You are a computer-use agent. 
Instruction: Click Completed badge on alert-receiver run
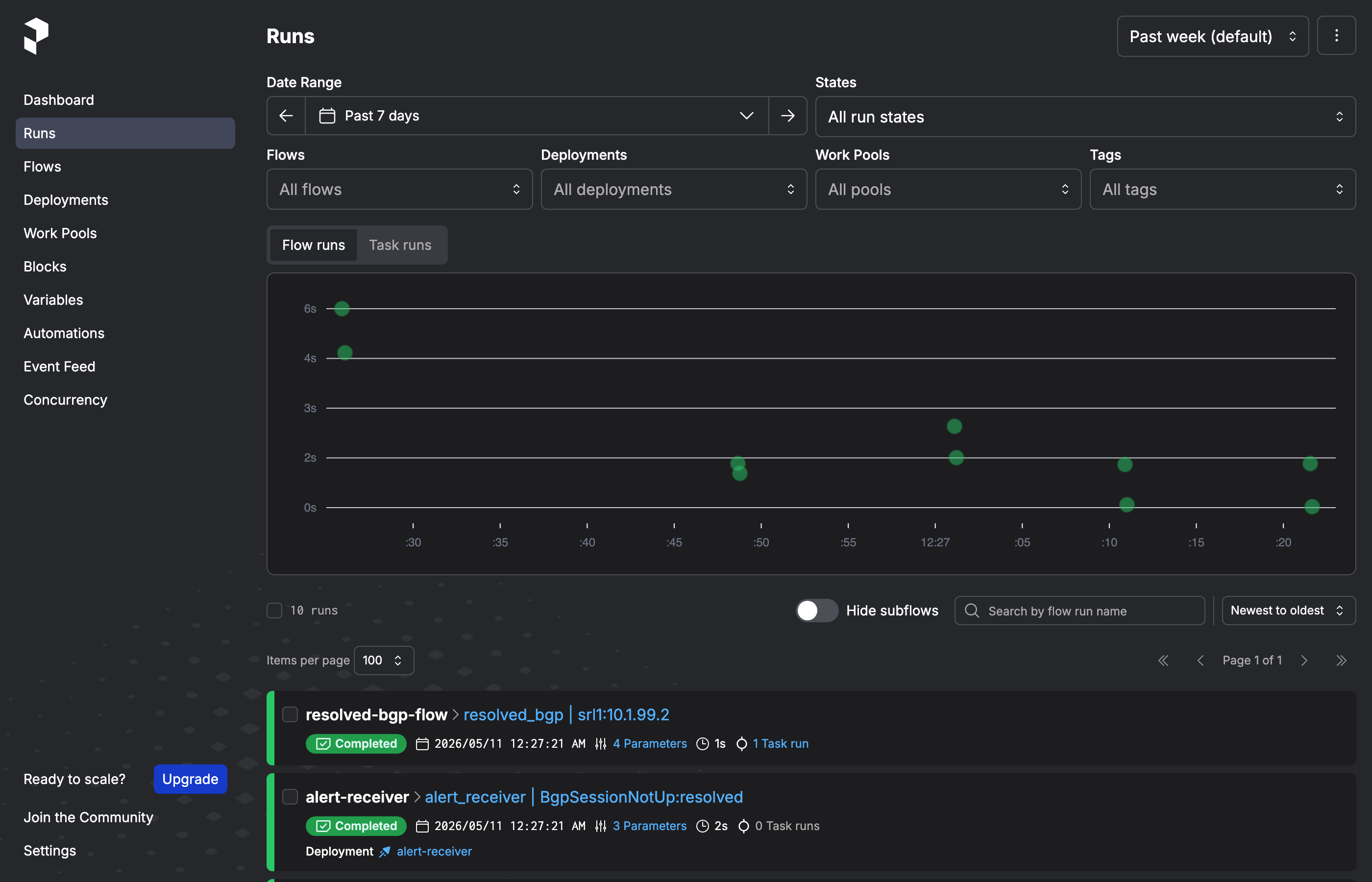coord(356,826)
